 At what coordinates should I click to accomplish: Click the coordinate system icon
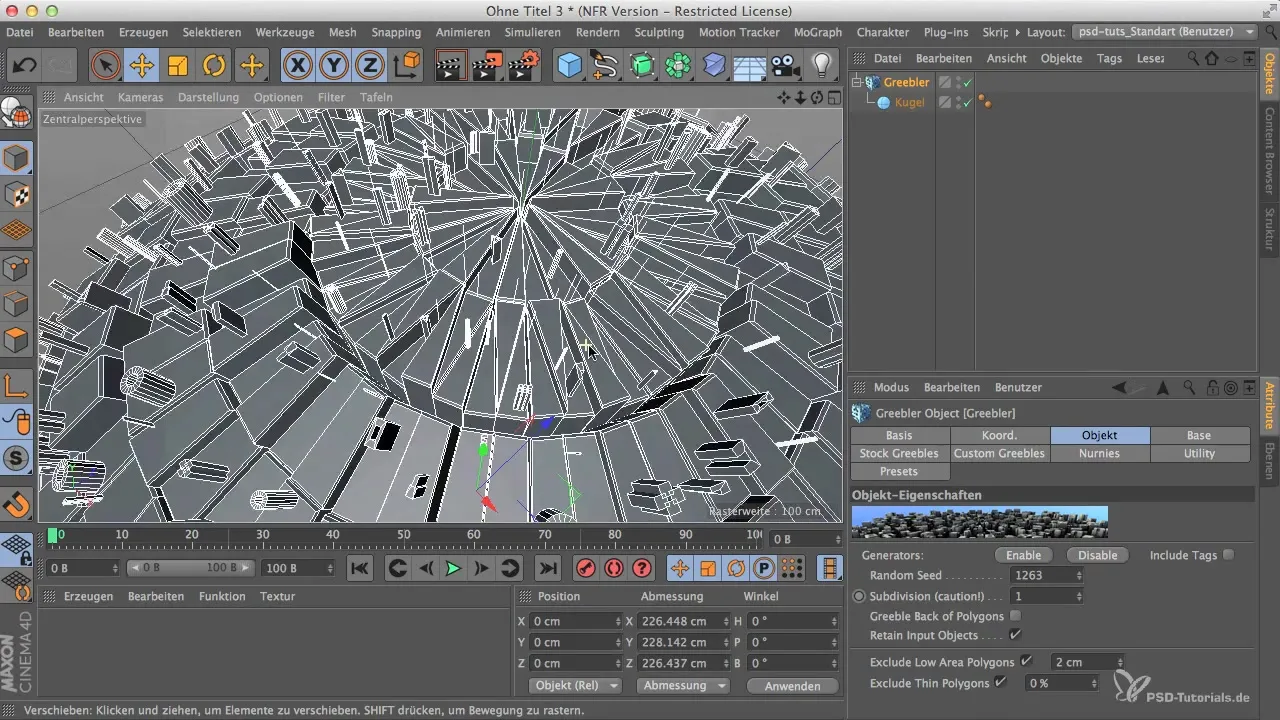[407, 67]
